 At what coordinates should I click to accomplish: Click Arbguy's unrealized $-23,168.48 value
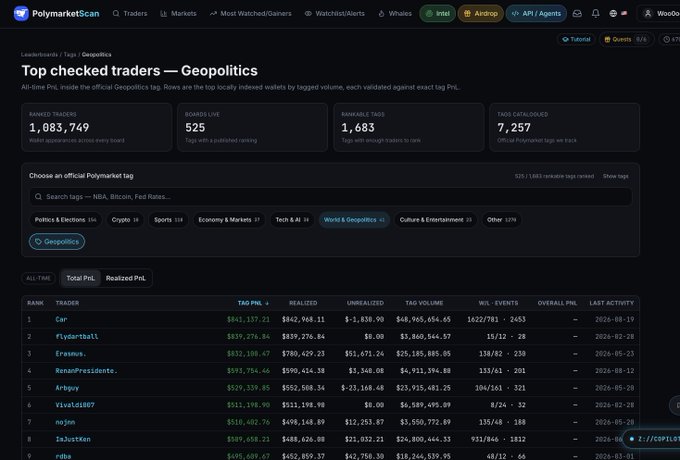(x=362, y=388)
